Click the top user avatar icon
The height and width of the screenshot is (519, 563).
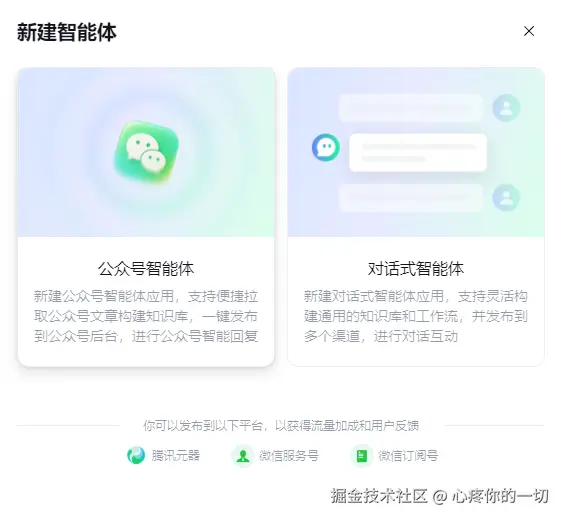click(x=506, y=108)
